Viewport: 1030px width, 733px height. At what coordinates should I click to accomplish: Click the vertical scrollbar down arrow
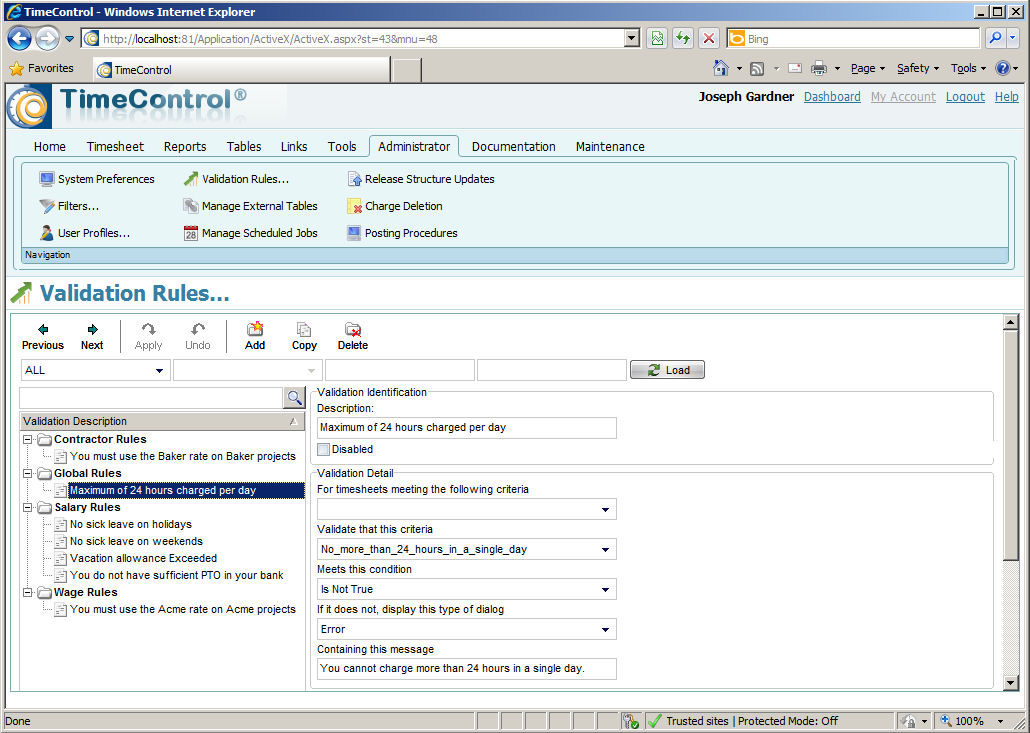(x=1011, y=683)
